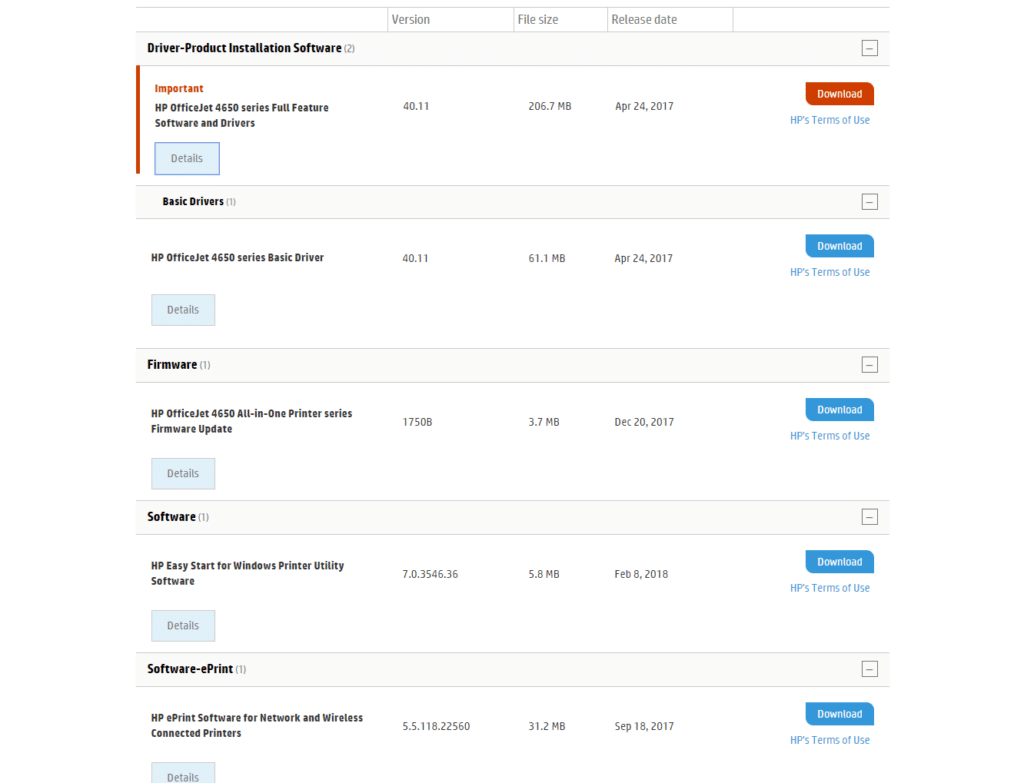Image resolution: width=1024 pixels, height=783 pixels.
Task: Click the Version column header
Action: 412,19
